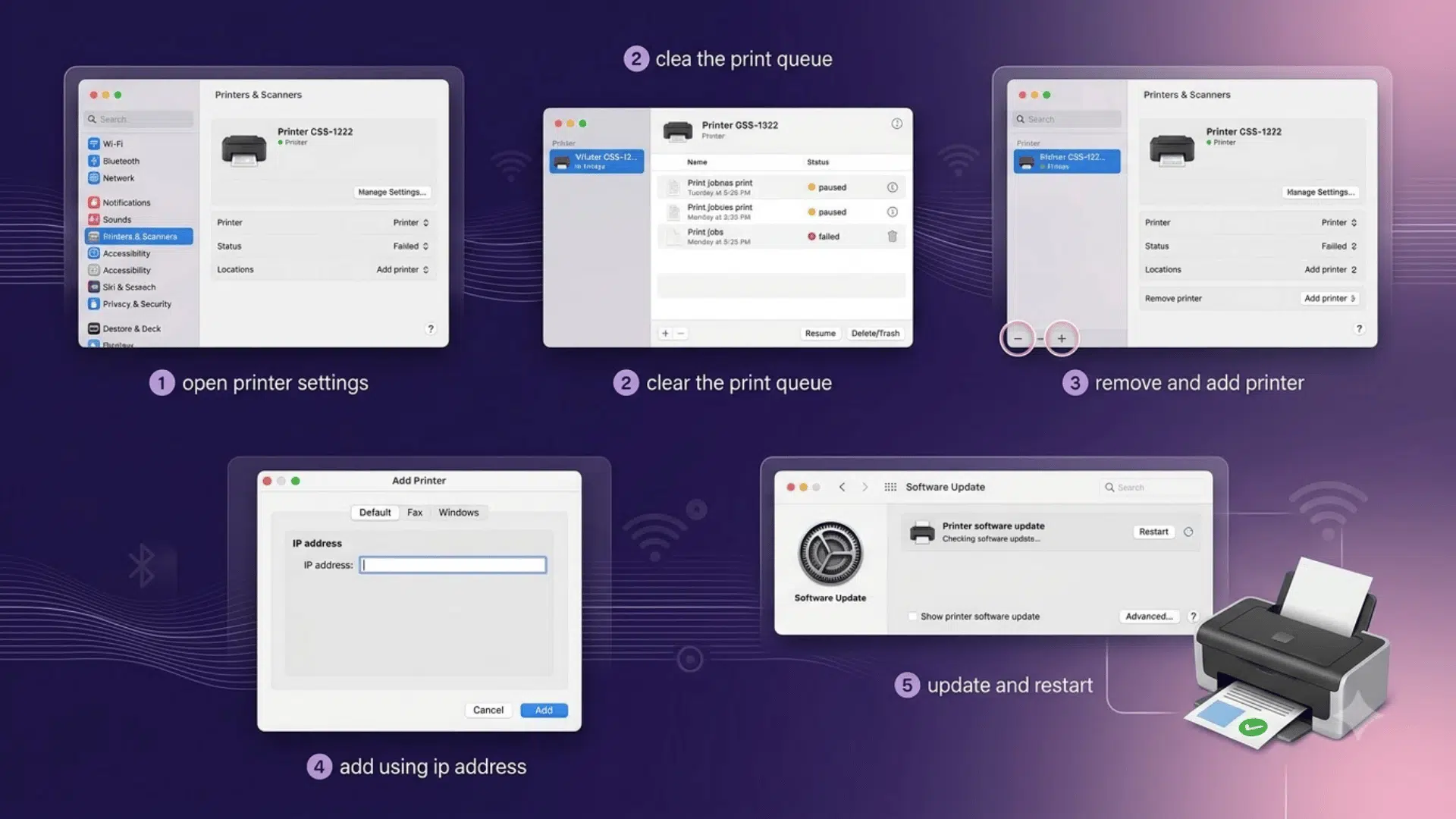
Task: Select the 'Print jobnas print' job row
Action: (781, 187)
